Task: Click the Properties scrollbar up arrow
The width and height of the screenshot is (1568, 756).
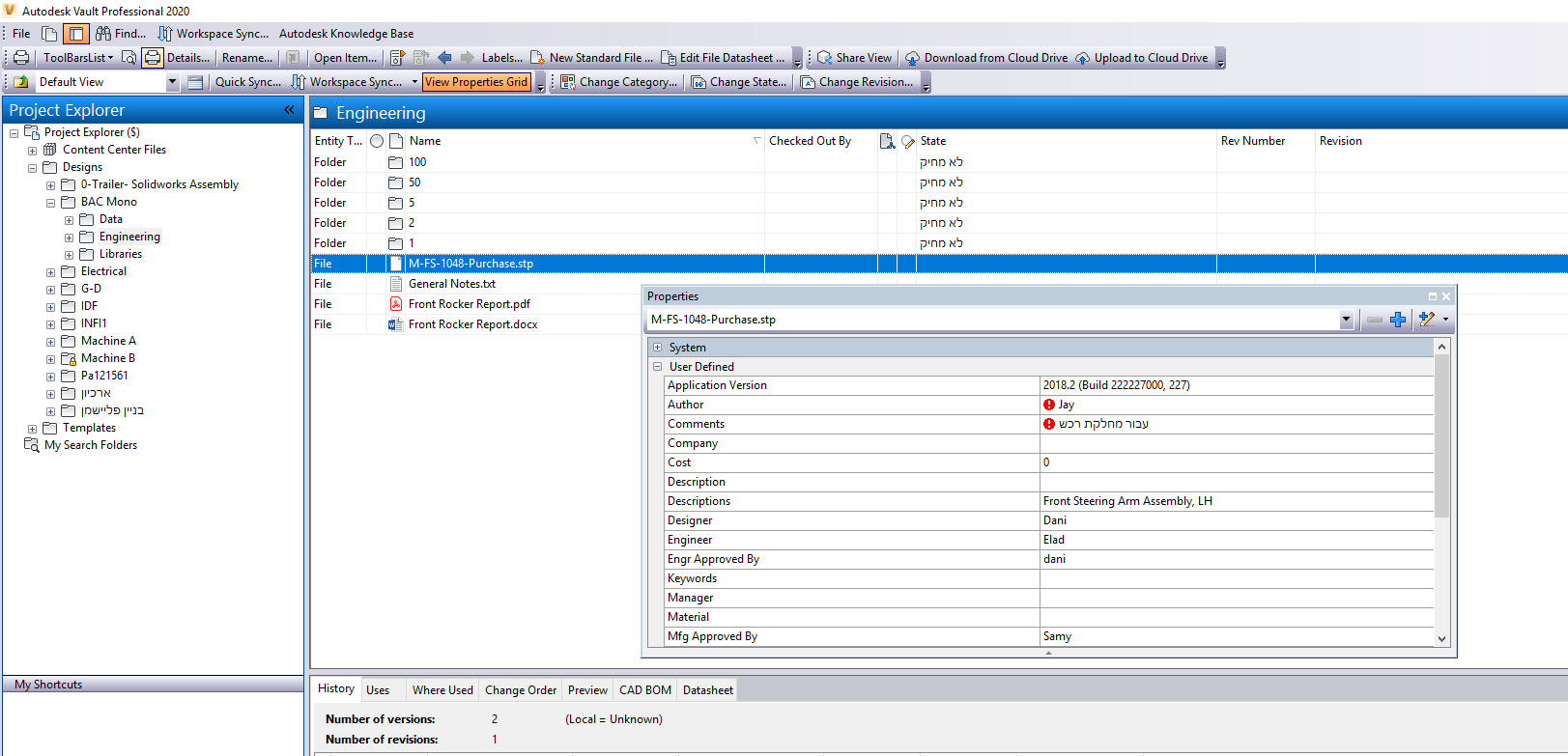Action: 1441,347
